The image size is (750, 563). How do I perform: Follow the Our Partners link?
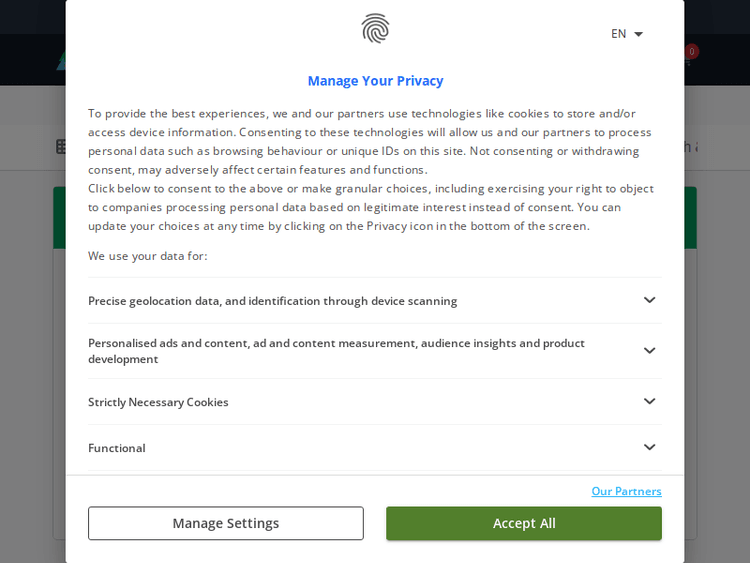point(626,491)
